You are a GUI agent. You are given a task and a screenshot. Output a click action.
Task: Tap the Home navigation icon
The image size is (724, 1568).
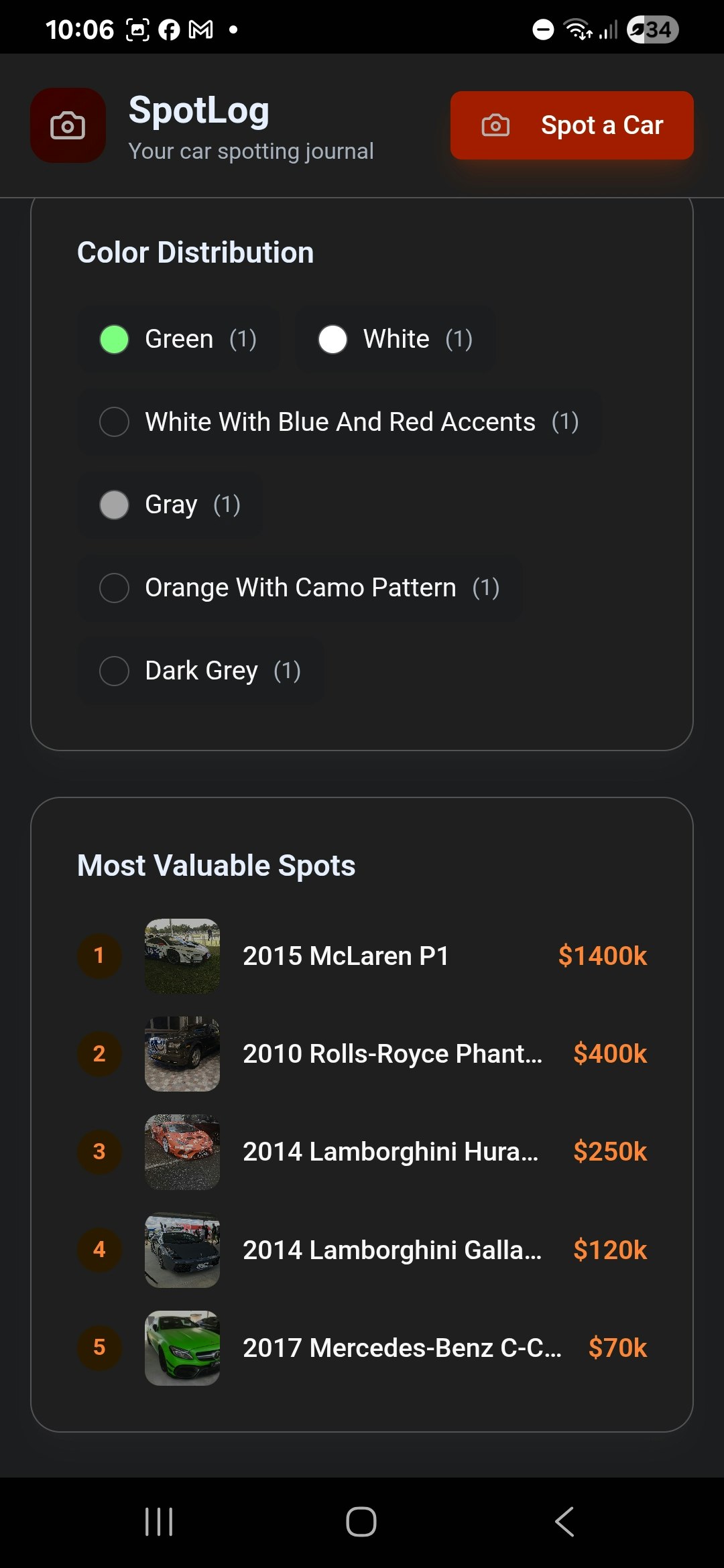(362, 1522)
